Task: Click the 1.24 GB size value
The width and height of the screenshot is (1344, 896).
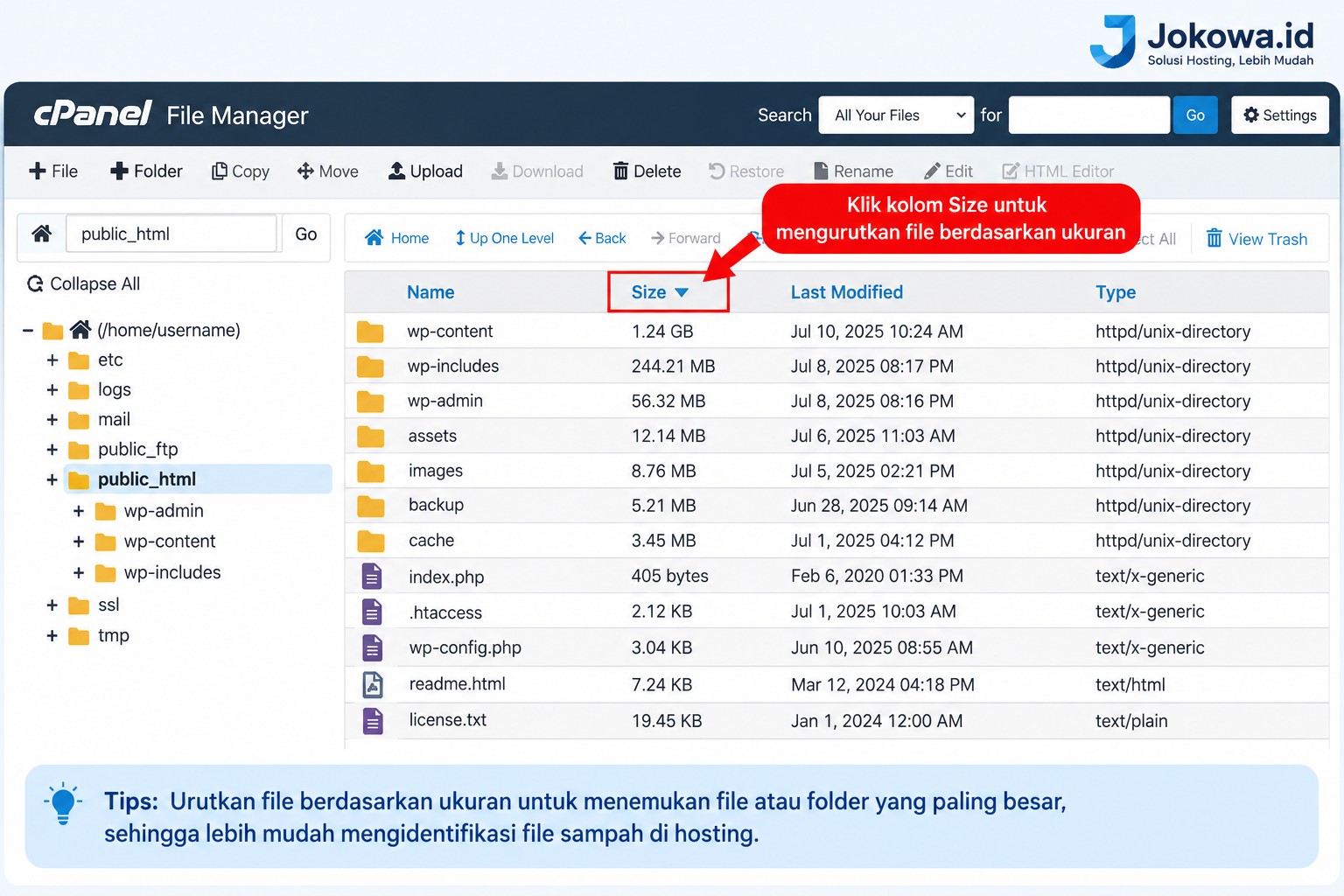Action: 662,332
